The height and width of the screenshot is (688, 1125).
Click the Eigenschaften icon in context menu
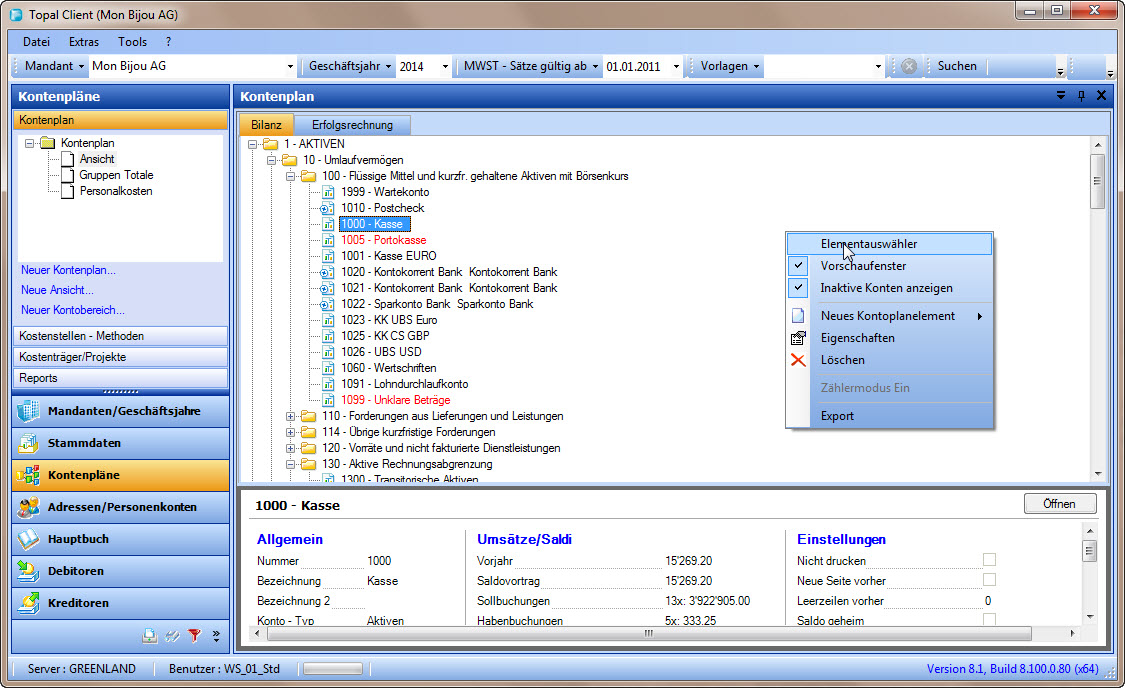798,338
